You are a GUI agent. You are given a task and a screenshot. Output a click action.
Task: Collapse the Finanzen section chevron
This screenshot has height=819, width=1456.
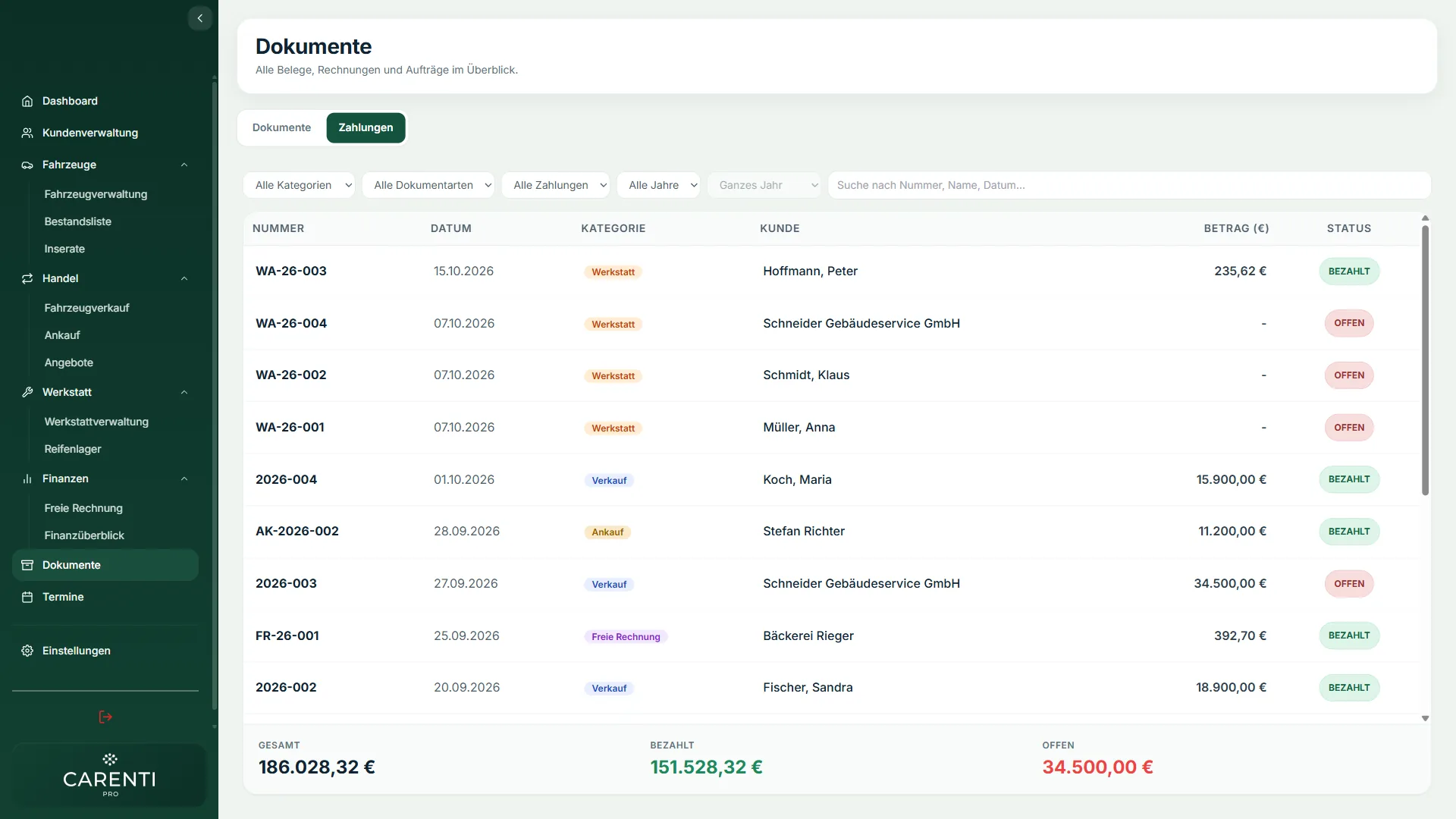[x=184, y=479]
